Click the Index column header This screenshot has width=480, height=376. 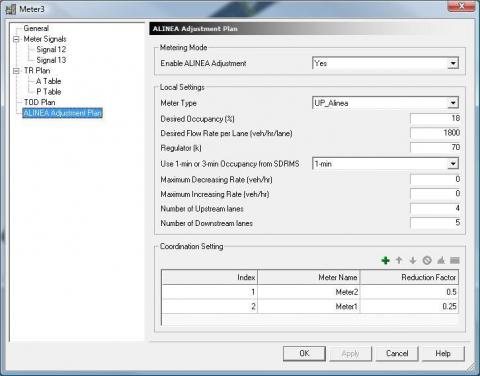coord(209,277)
